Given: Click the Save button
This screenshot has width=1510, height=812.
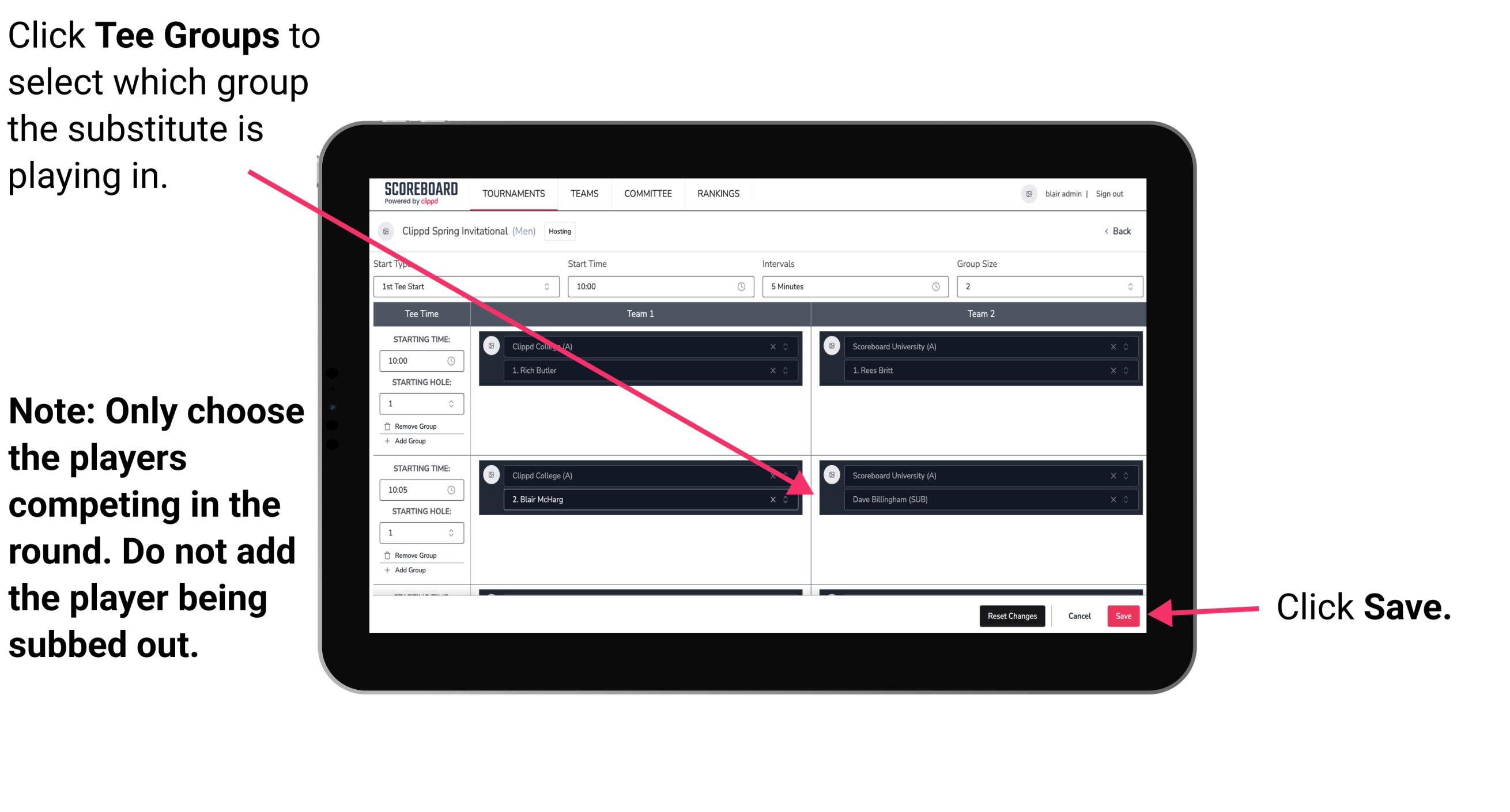Looking at the screenshot, I should click(1124, 616).
